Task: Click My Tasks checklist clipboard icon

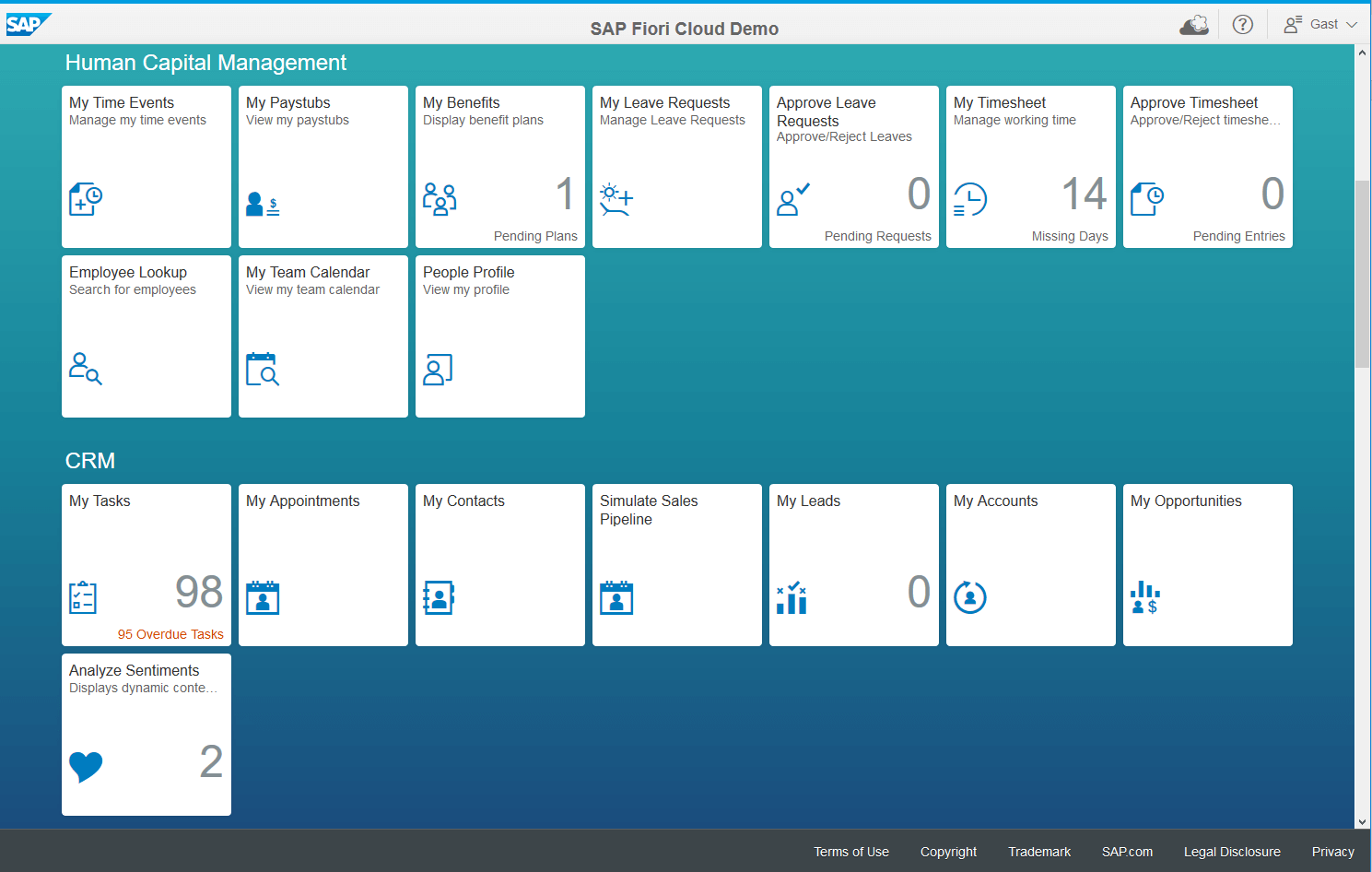Action: tap(83, 597)
